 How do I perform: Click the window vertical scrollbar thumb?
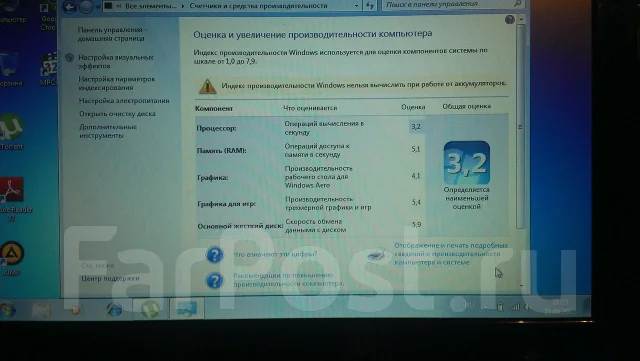click(x=520, y=127)
